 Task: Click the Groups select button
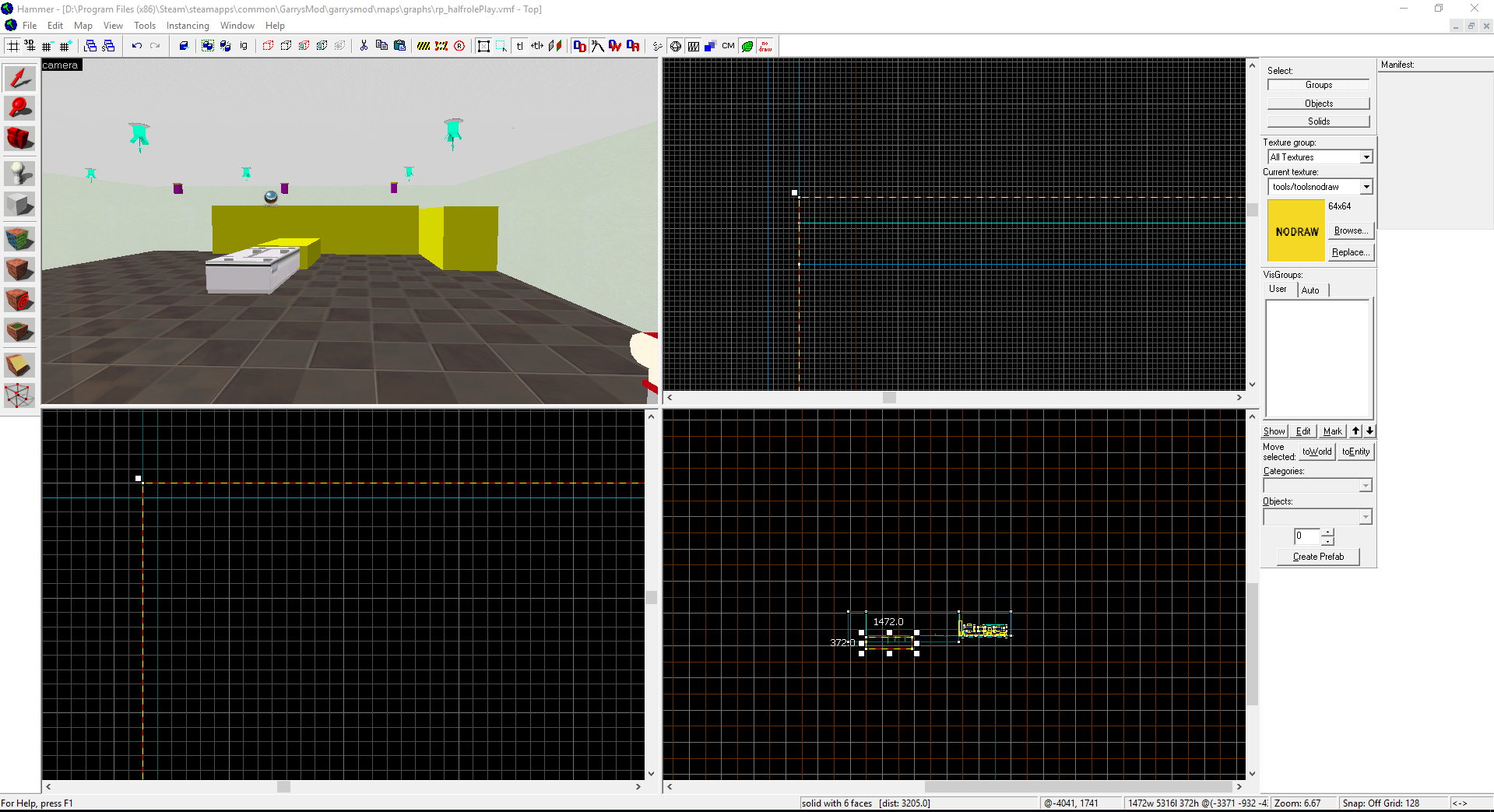pos(1318,85)
